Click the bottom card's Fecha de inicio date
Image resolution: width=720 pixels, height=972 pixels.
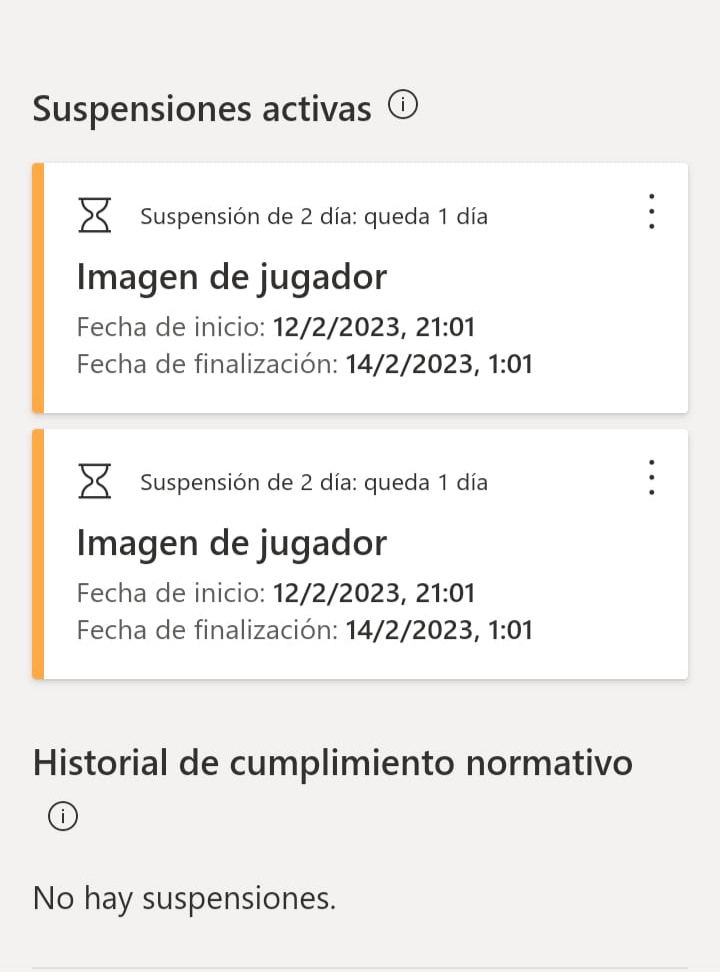click(373, 593)
